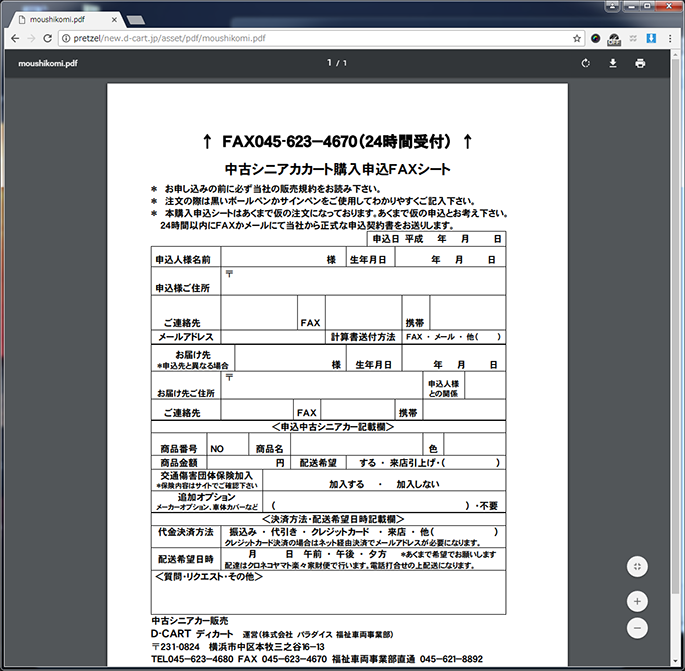This screenshot has width=685, height=671.
Task: Rotate the PDF clockwise
Action: tap(585, 63)
